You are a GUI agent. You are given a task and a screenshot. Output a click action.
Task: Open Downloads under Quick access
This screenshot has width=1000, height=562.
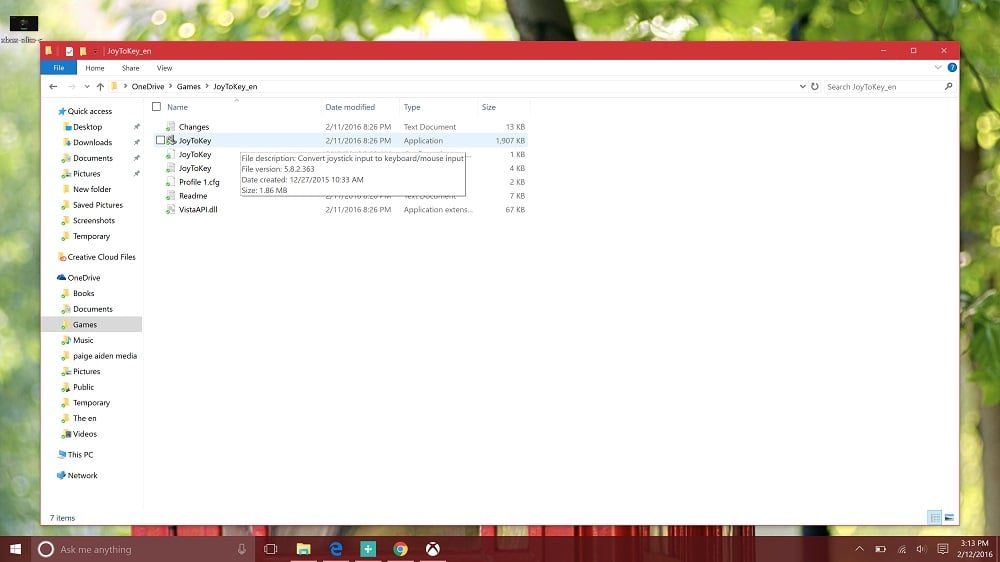point(92,142)
